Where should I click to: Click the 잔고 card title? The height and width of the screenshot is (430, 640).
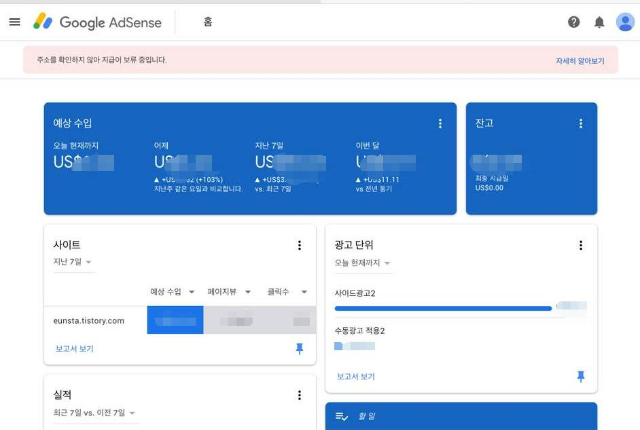484,123
